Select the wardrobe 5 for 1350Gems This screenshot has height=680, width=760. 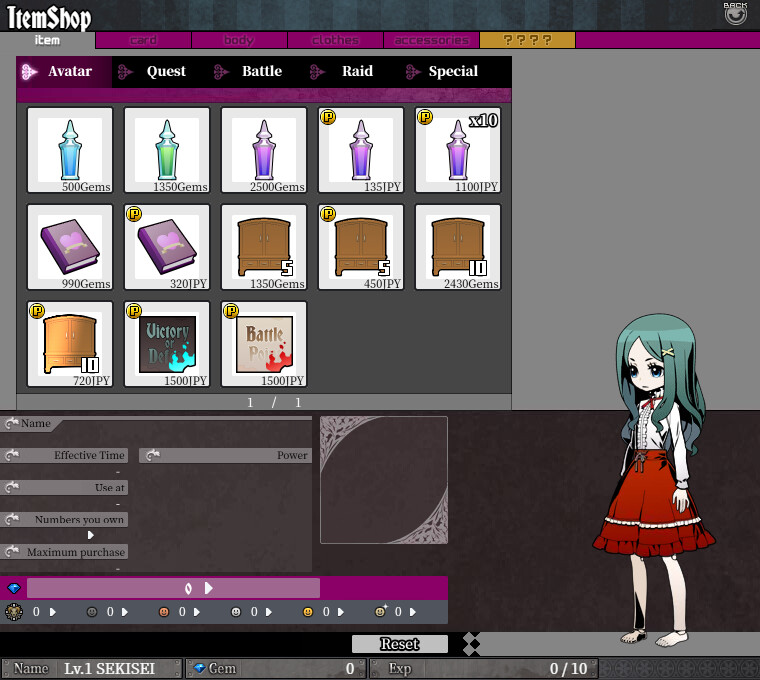[x=264, y=247]
